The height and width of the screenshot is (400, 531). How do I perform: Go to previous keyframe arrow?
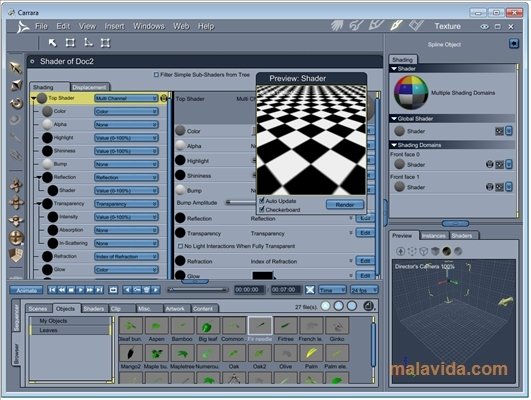coord(127,290)
